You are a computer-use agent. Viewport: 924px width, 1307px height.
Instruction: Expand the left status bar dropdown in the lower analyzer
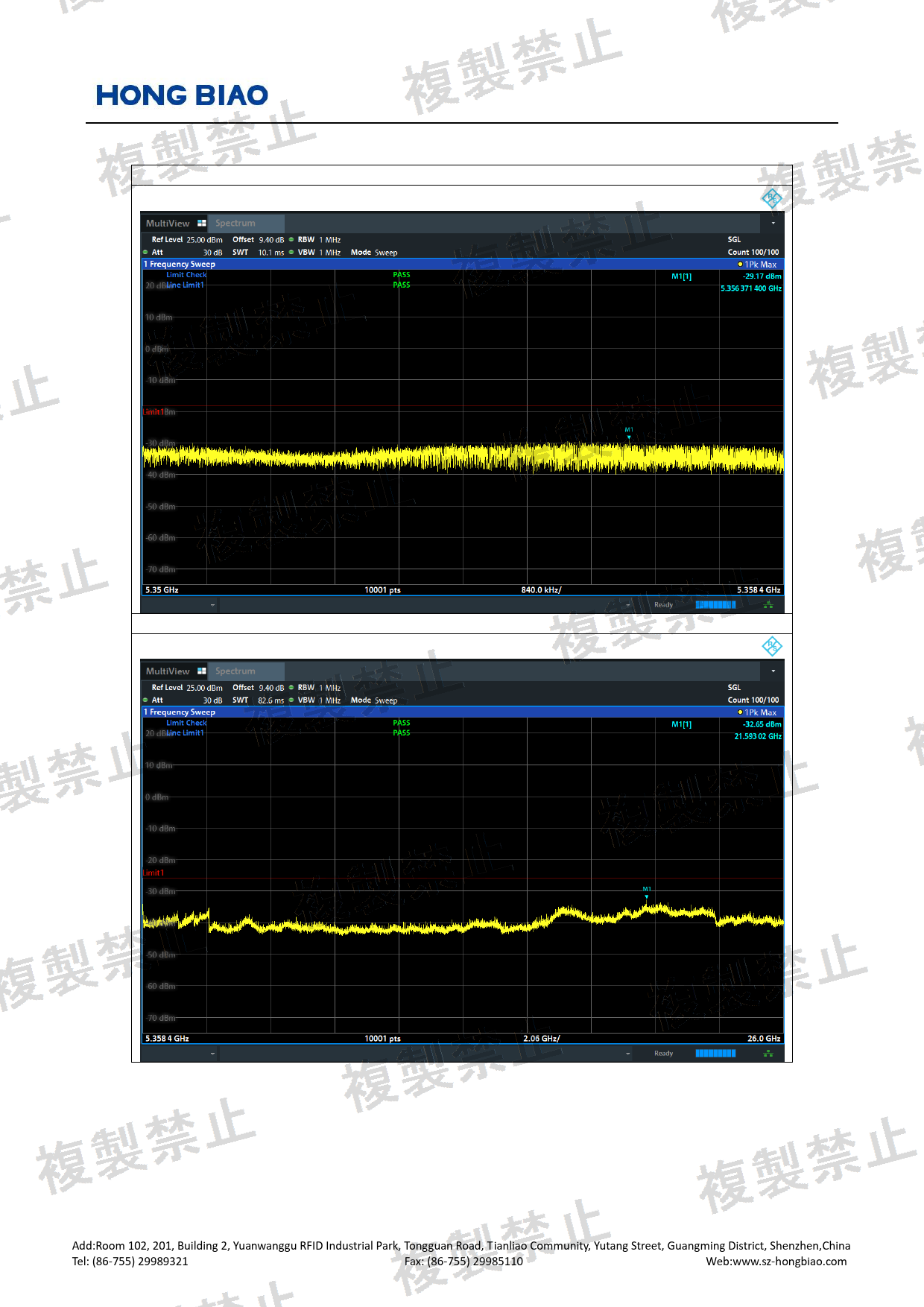(212, 1053)
